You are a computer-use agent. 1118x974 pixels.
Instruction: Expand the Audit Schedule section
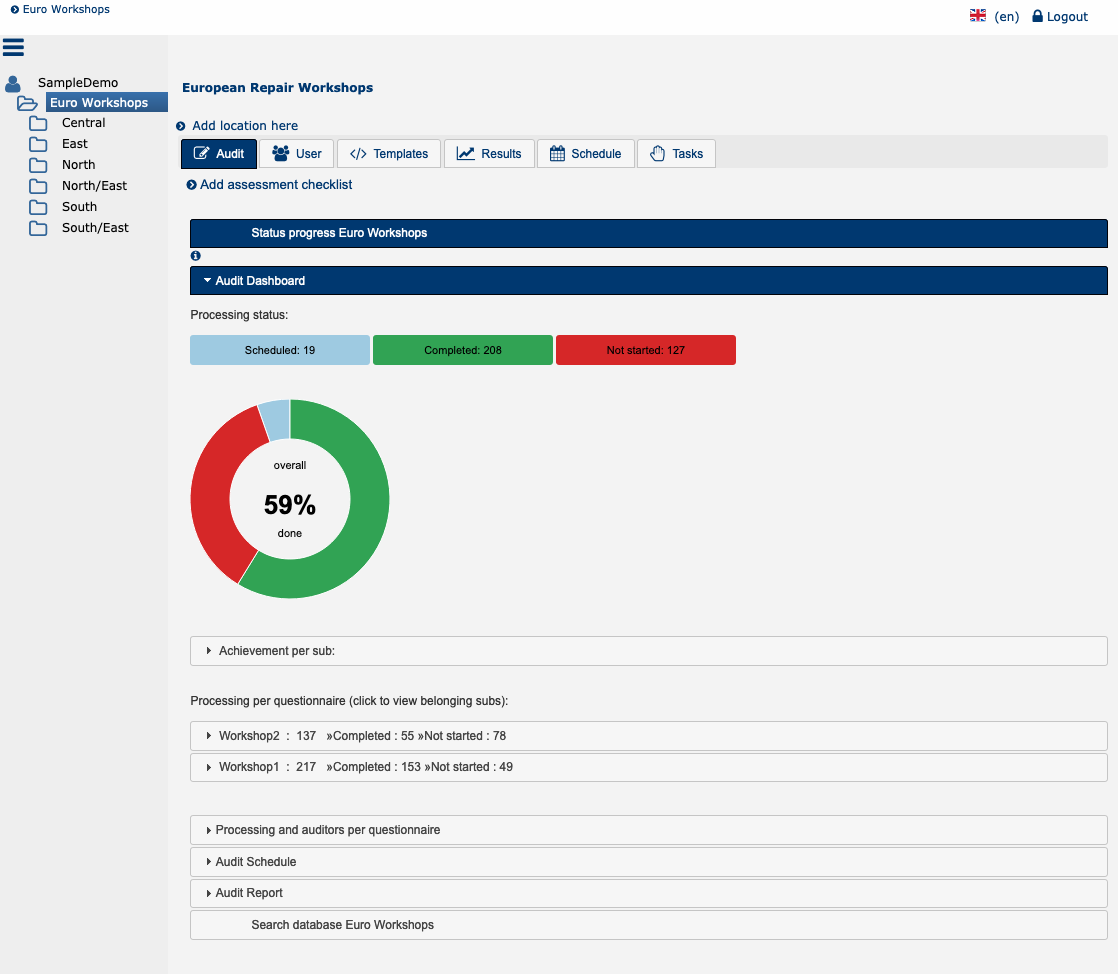point(255,862)
